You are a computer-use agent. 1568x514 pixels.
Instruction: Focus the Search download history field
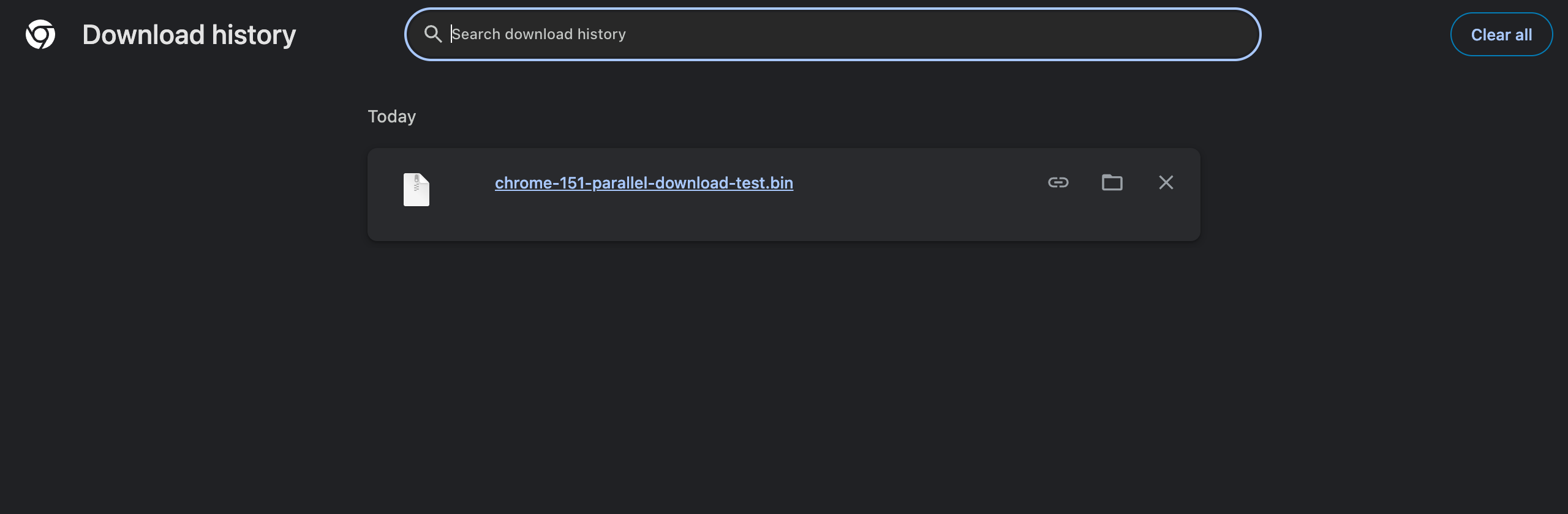833,34
